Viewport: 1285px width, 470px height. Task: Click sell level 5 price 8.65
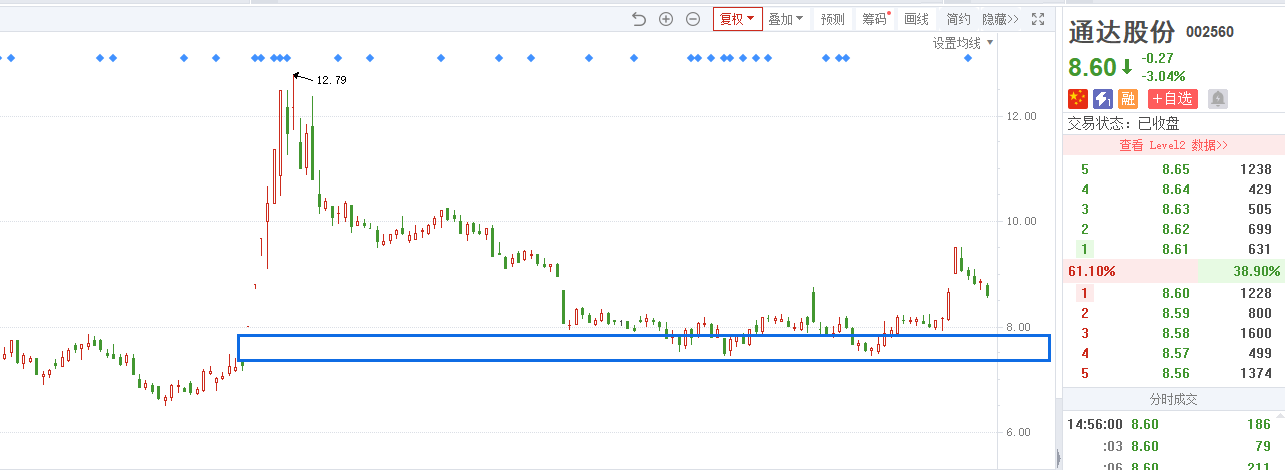tap(1175, 169)
